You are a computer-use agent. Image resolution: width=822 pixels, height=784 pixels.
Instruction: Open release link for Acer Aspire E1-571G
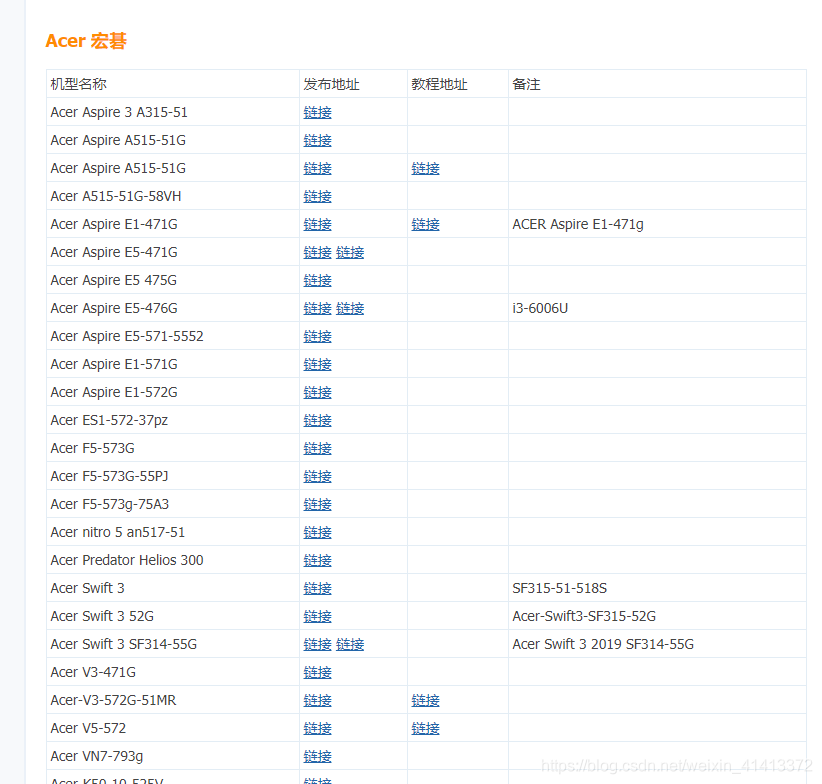tap(317, 364)
